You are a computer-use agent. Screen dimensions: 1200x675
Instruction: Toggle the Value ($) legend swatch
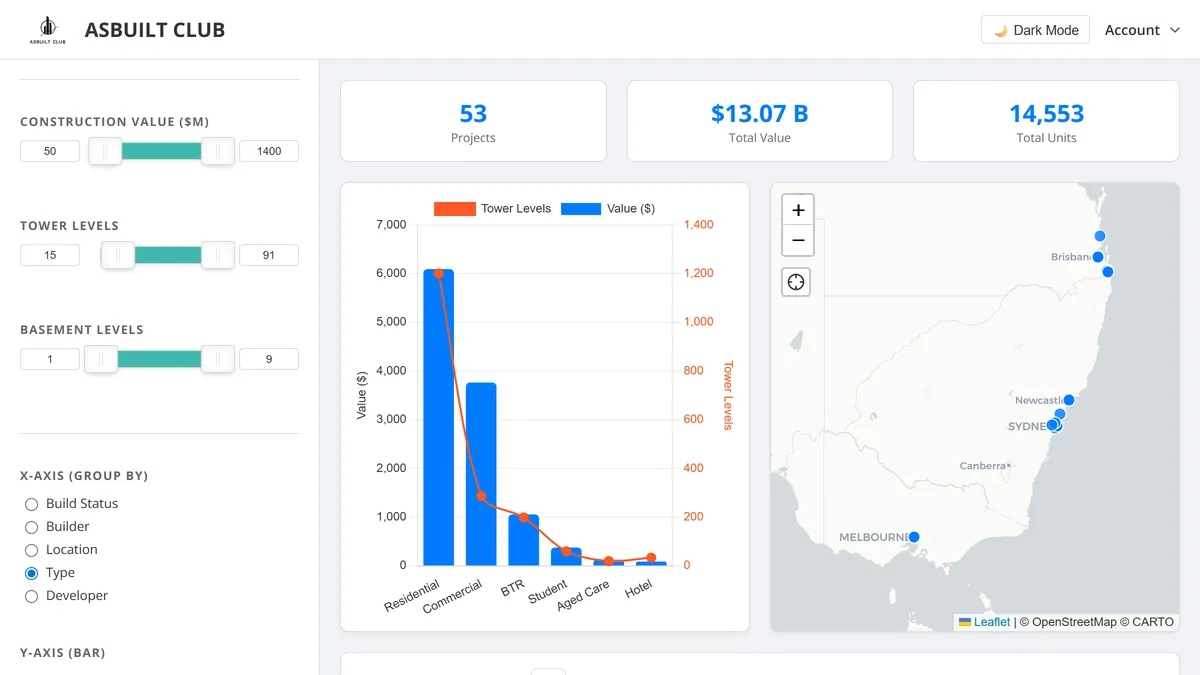pyautogui.click(x=581, y=209)
